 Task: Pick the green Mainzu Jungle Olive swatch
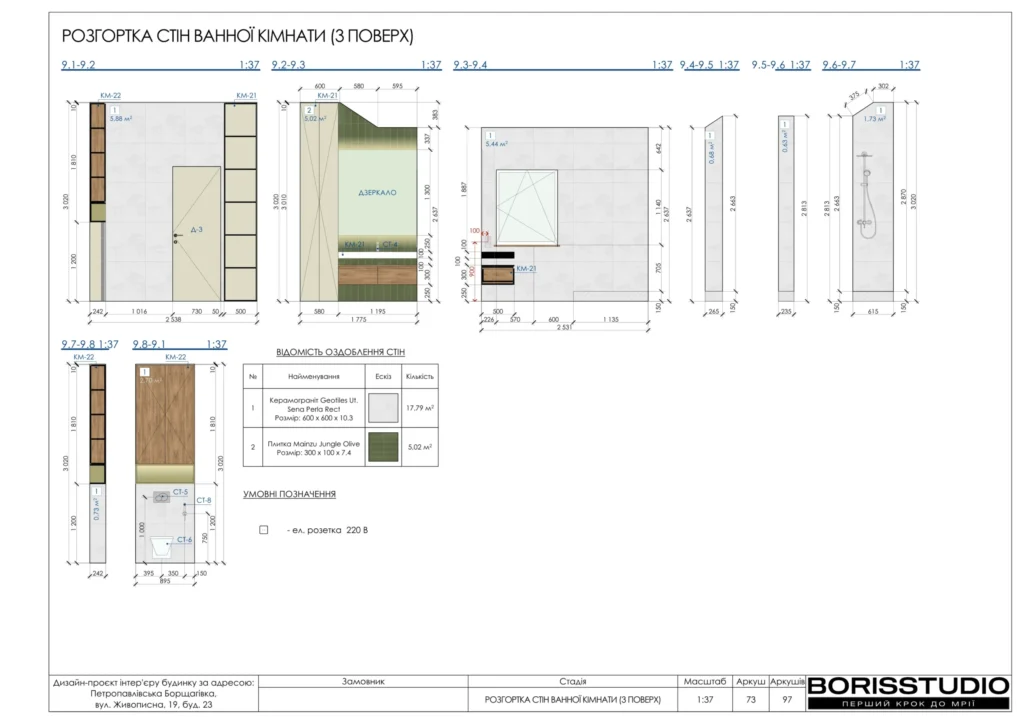[x=383, y=447]
